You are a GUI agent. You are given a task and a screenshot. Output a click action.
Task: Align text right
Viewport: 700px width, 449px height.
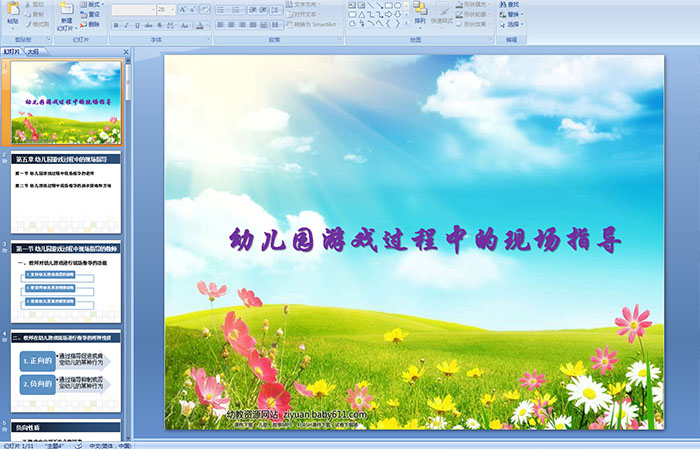pyautogui.click(x=242, y=25)
